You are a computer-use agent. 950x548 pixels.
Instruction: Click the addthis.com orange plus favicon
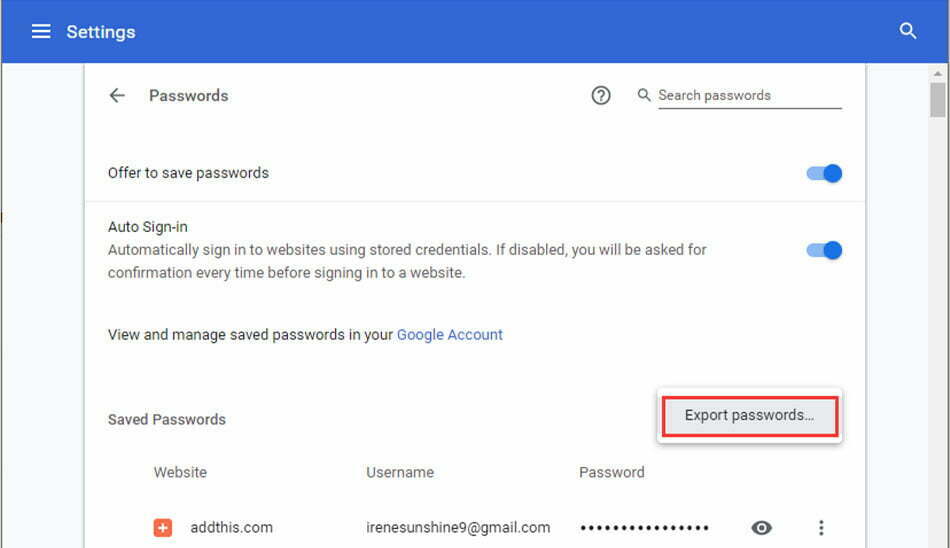(162, 527)
